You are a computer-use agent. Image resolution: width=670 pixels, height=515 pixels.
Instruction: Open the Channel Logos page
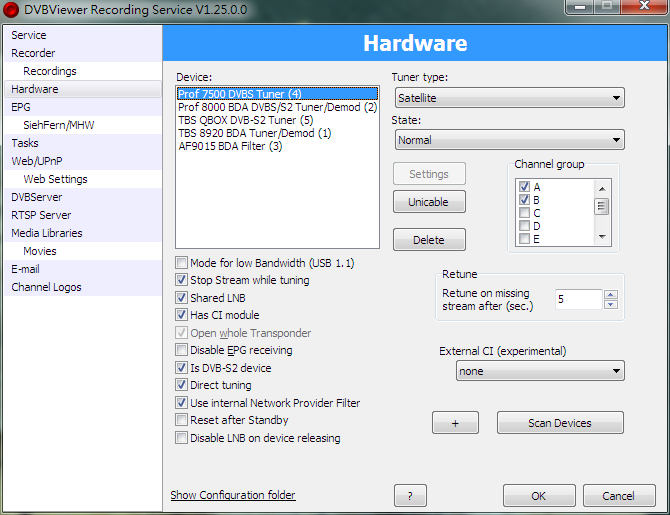point(83,287)
